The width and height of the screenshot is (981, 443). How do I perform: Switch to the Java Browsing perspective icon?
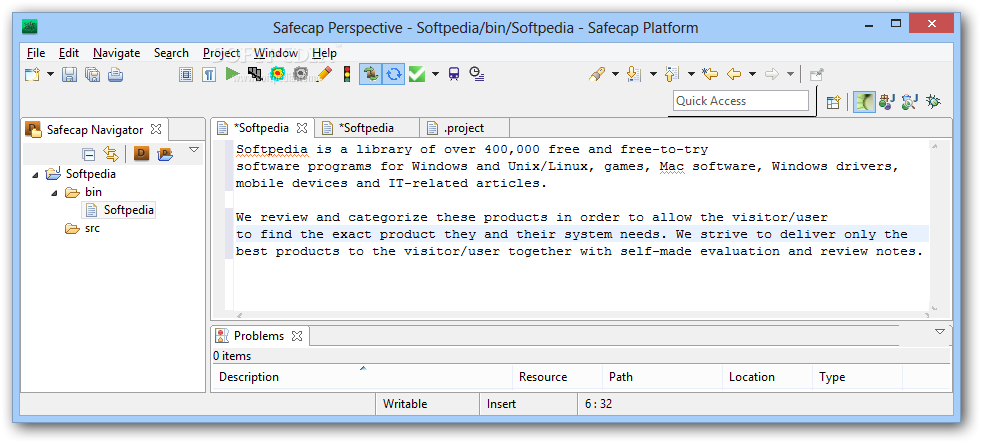coord(910,102)
